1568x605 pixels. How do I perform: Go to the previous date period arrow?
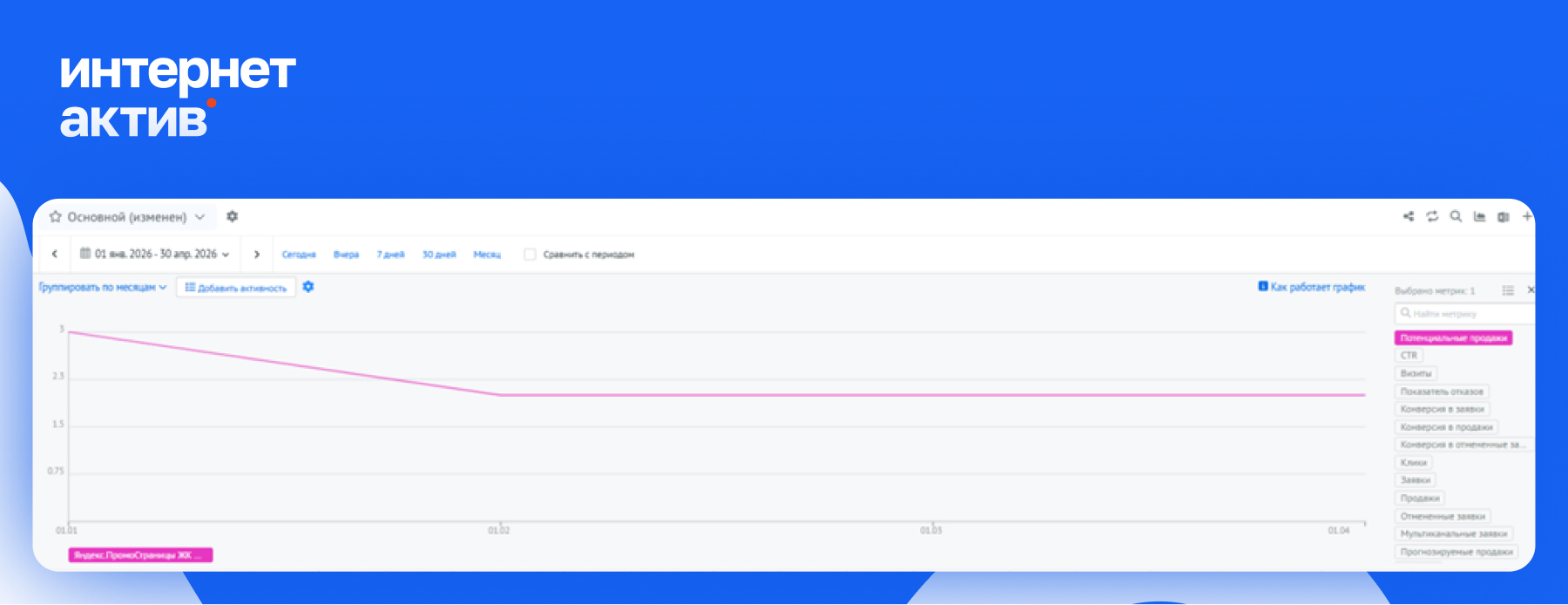pos(55,254)
